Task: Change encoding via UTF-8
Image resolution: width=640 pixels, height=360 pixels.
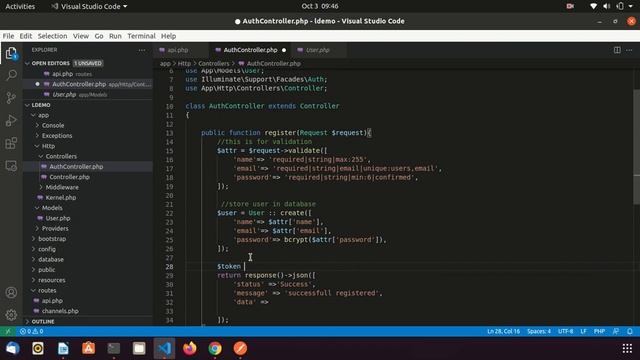Action: [566, 331]
